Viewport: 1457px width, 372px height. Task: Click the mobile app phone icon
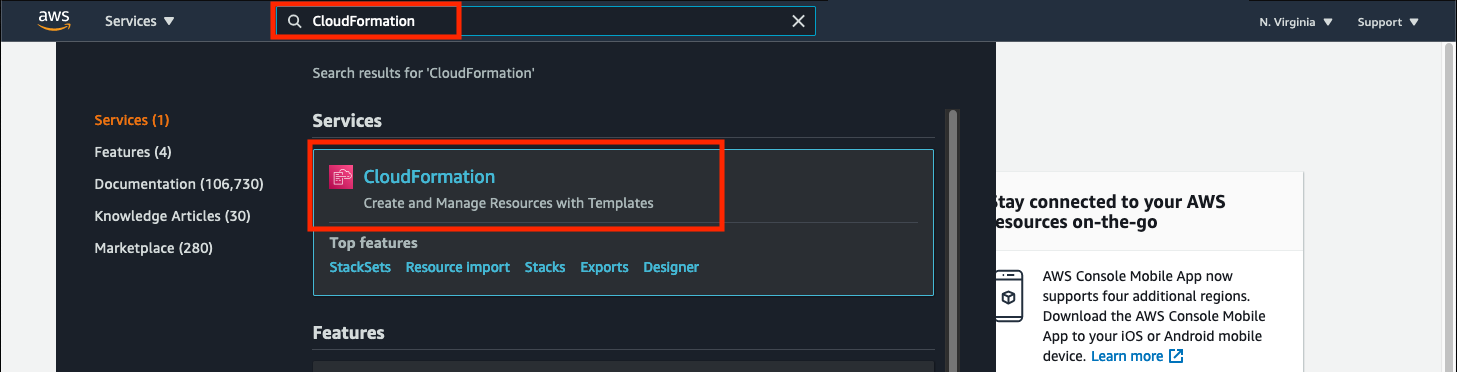point(1010,298)
